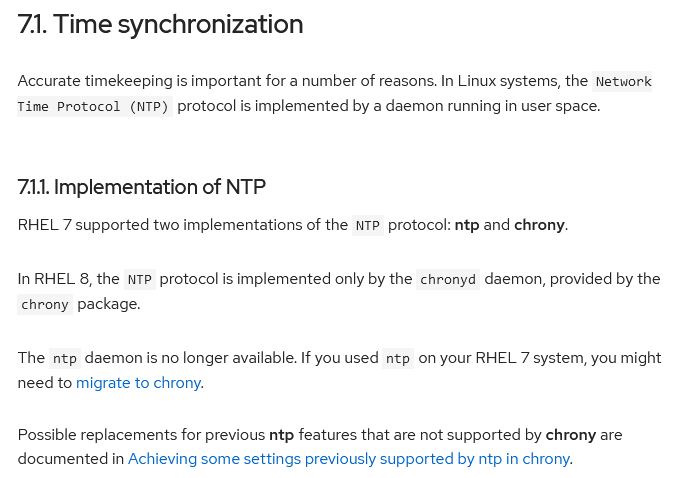This screenshot has height=478, width=684.
Task: Click bold 'ntp' after 'protocol:'
Action: (x=467, y=225)
